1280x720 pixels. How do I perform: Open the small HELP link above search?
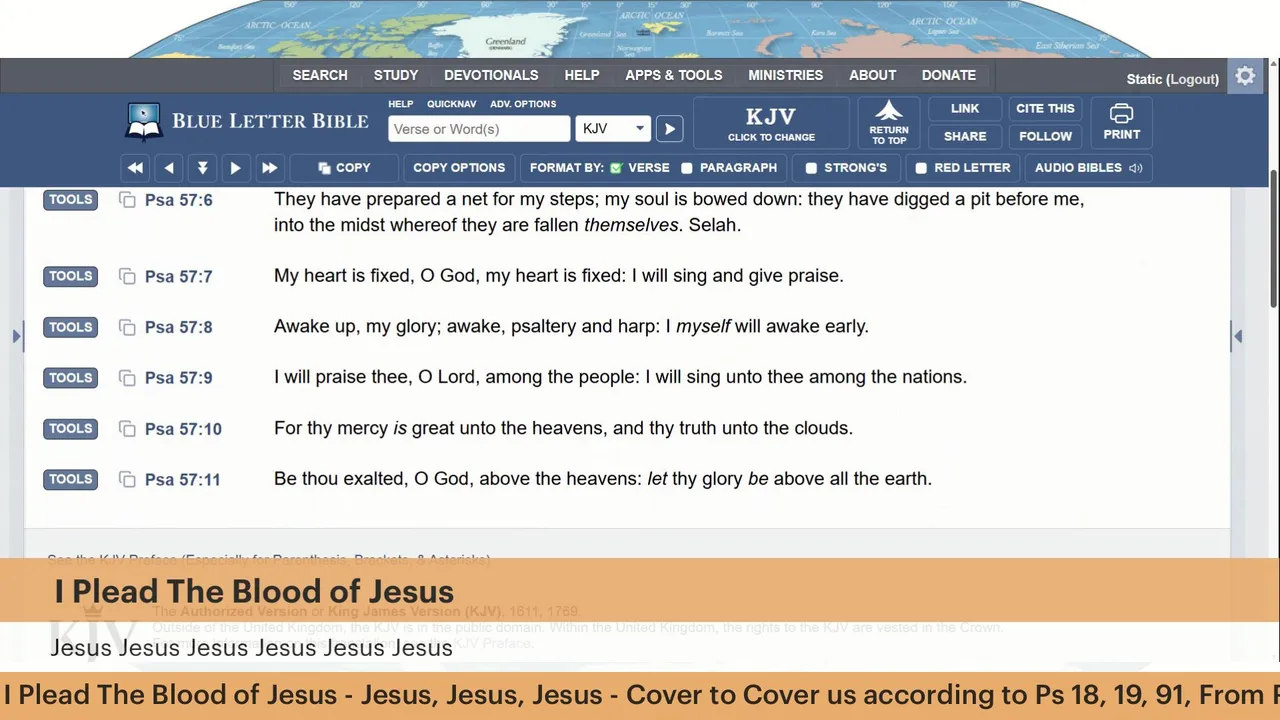400,104
